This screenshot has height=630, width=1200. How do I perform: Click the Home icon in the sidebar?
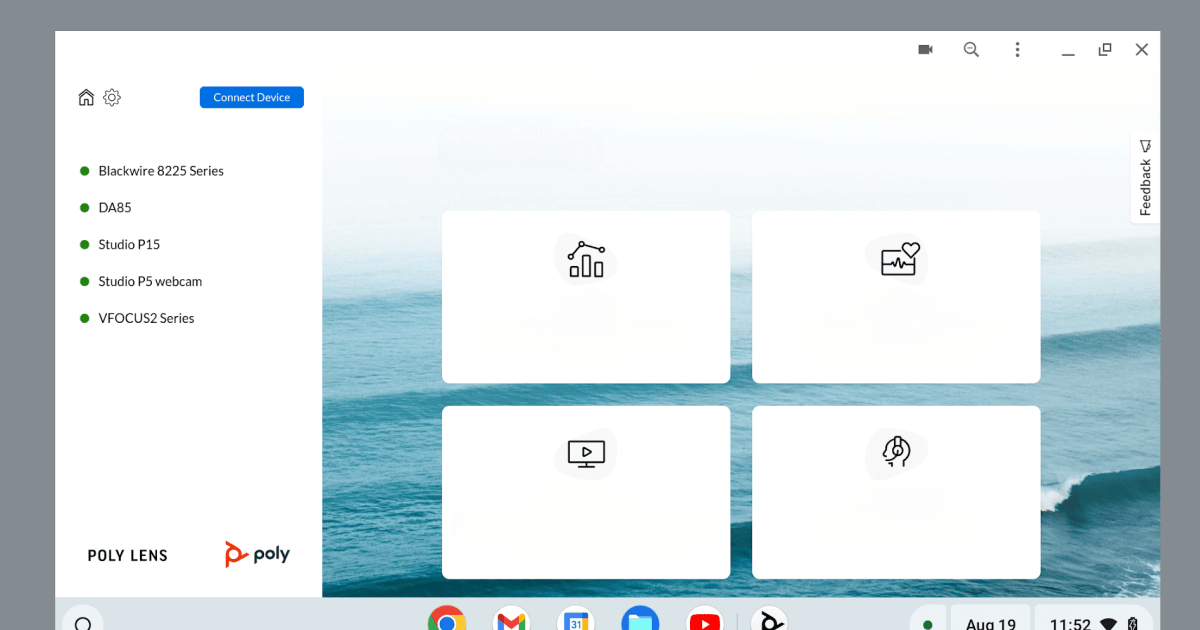(x=86, y=97)
